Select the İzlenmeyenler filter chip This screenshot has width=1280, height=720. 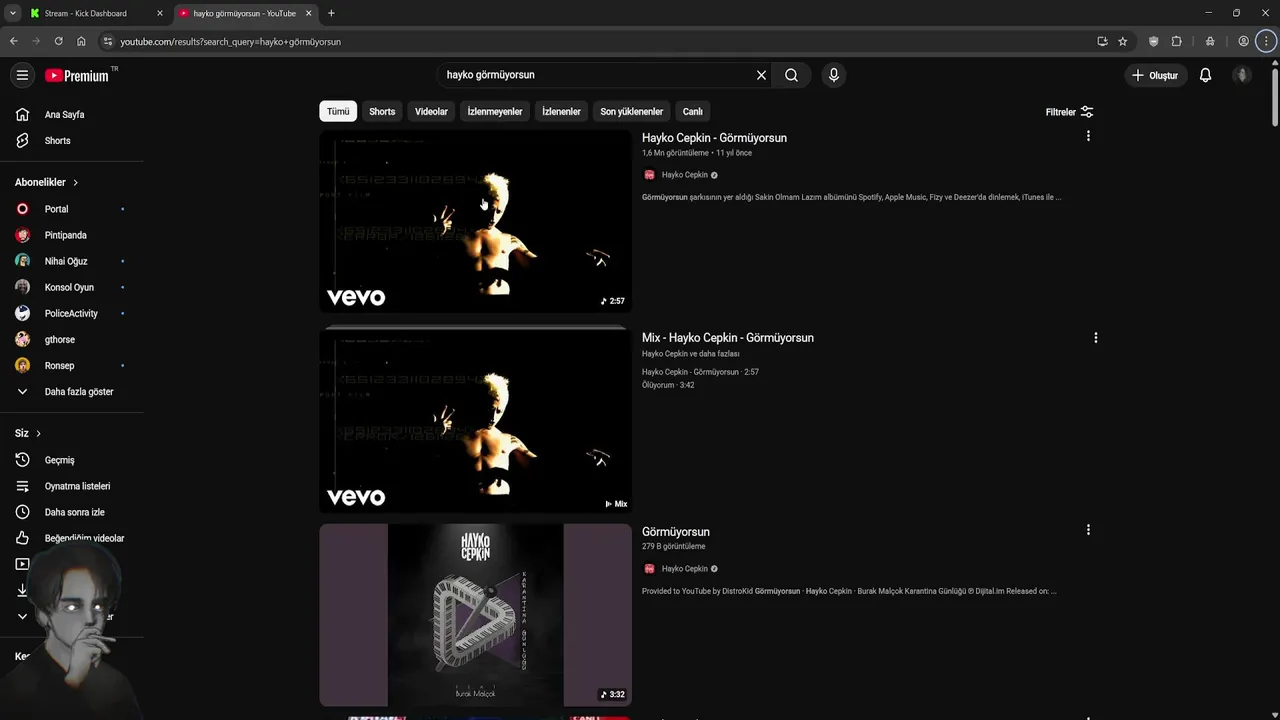(x=495, y=111)
